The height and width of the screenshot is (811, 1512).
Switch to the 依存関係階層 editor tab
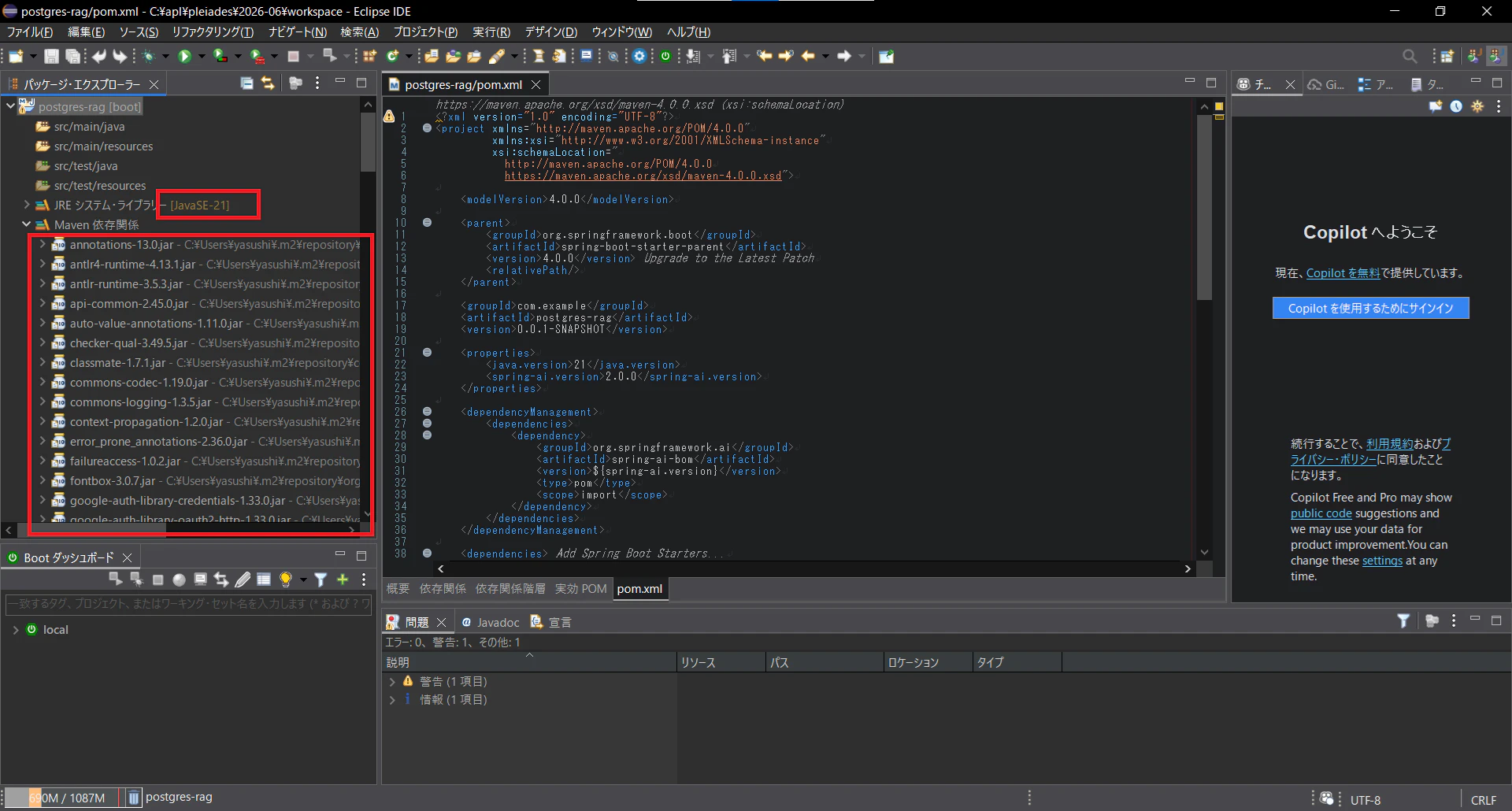click(x=510, y=589)
